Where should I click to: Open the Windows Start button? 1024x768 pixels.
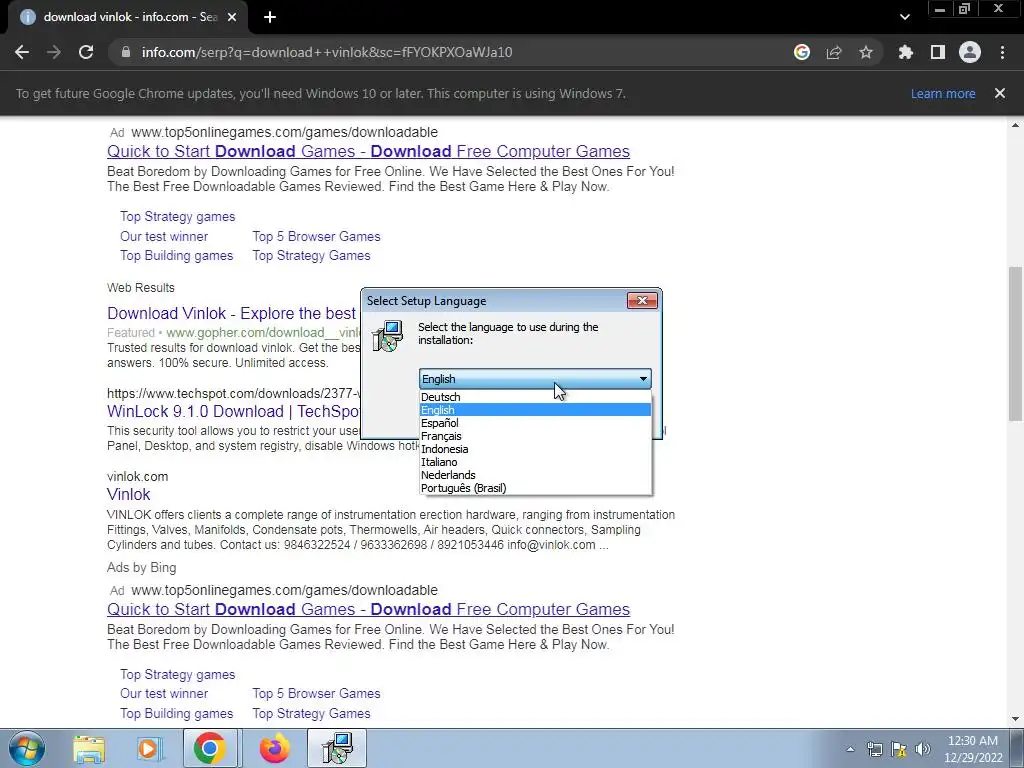tap(26, 748)
